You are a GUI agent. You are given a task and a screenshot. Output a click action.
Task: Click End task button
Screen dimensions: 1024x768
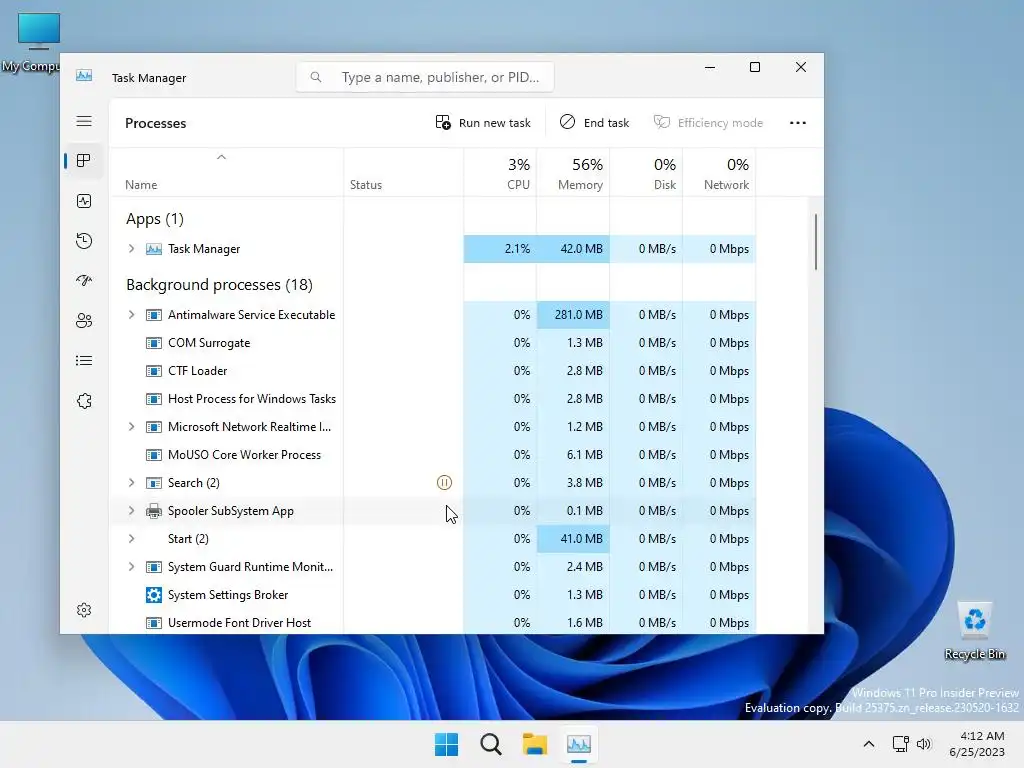(x=594, y=123)
